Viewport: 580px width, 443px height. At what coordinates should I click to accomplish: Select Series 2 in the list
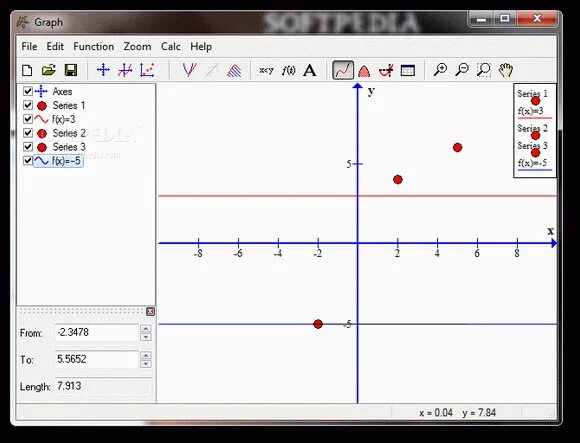click(69, 133)
